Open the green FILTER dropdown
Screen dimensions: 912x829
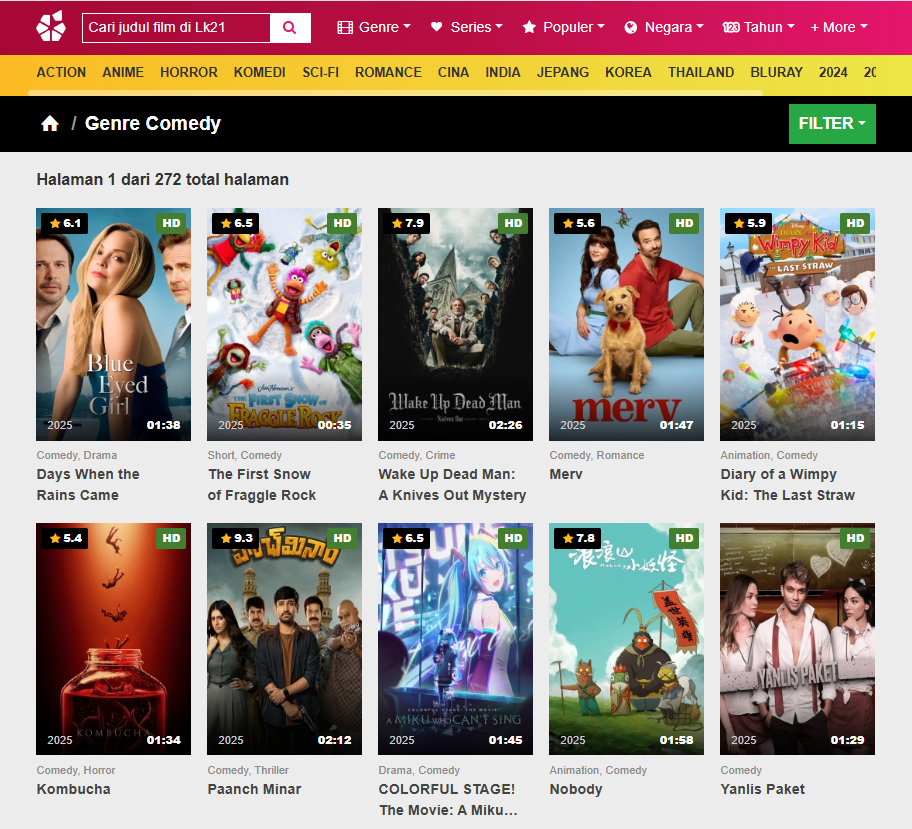pyautogui.click(x=832, y=124)
